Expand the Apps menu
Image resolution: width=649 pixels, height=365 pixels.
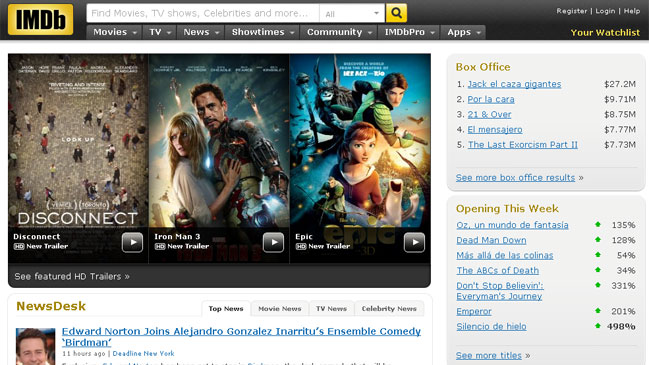click(x=463, y=32)
